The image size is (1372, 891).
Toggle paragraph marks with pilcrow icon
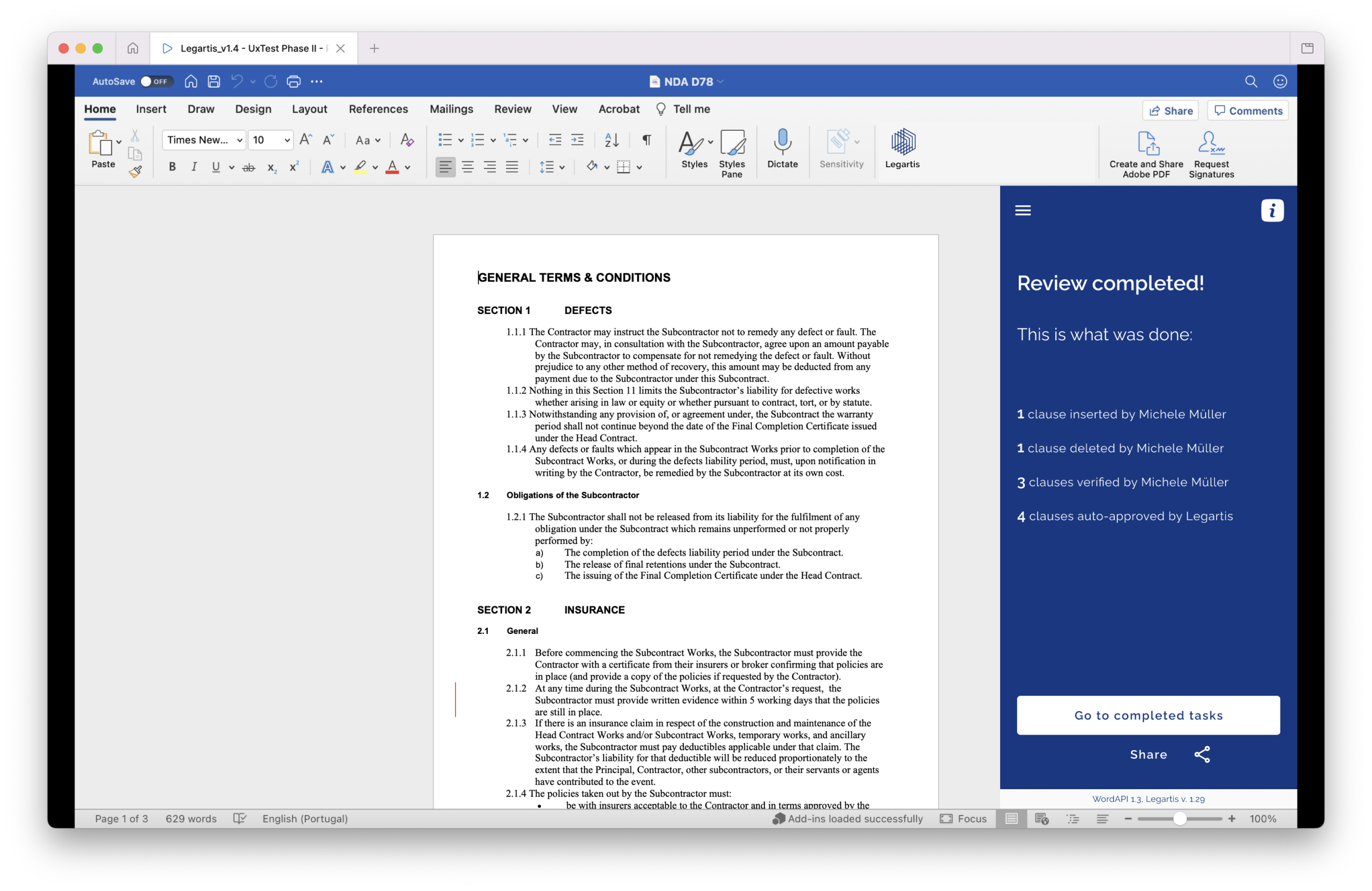click(x=647, y=140)
